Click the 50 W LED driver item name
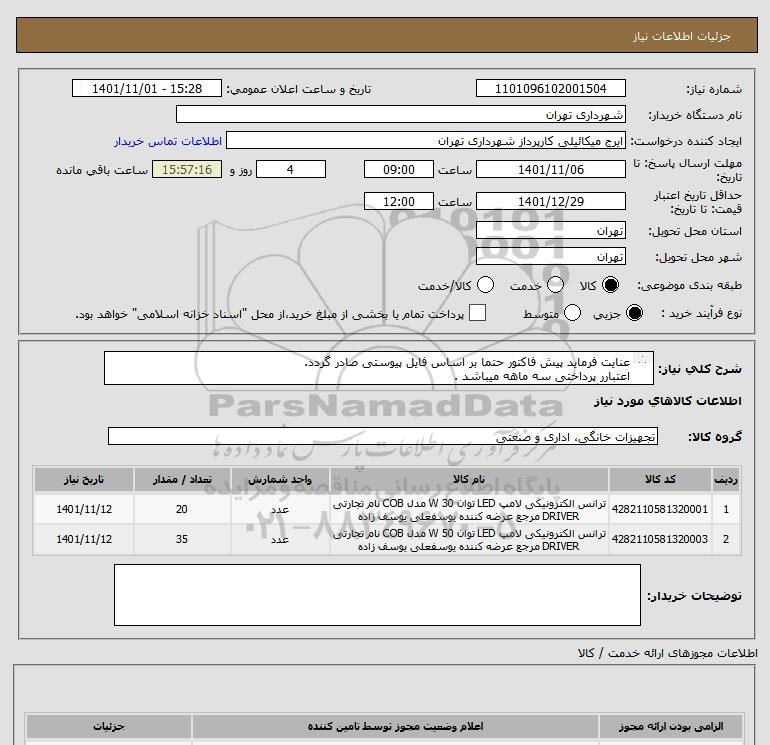The image size is (770, 745). (469, 540)
